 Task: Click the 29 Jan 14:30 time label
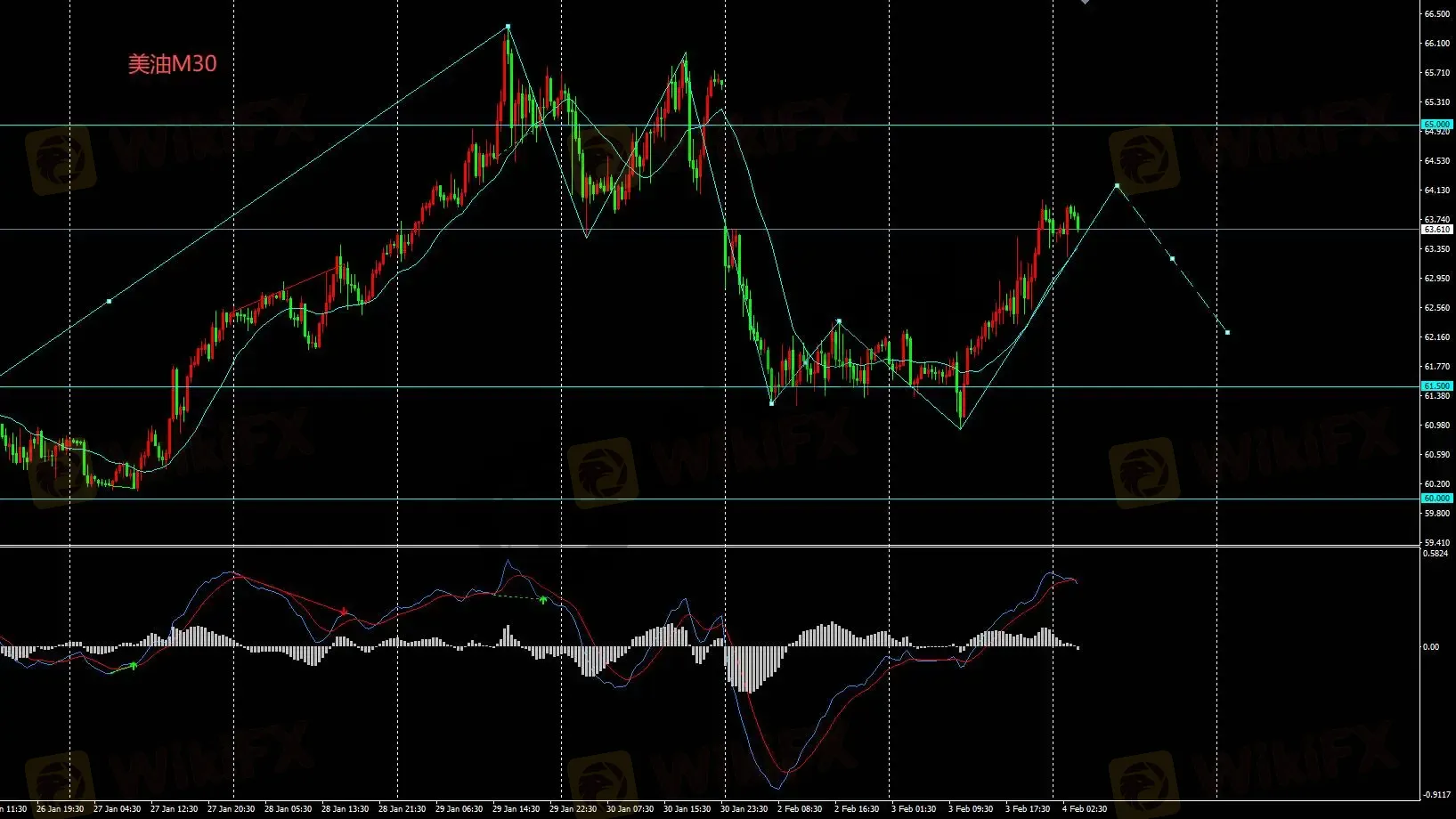coord(517,809)
